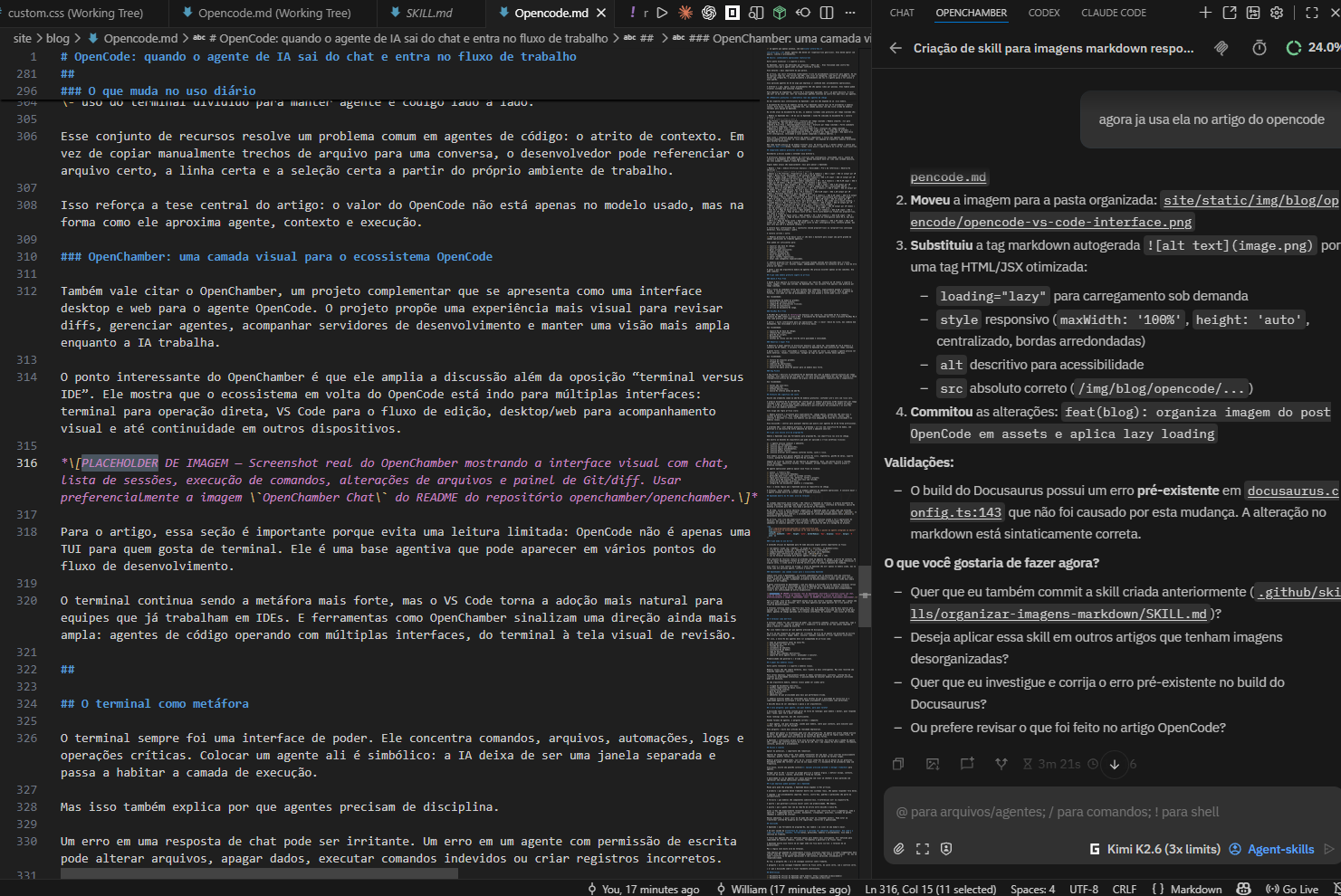Viewport: 1341px width, 896px height.
Task: Open OpenChamber settings gear
Action: (1277, 13)
